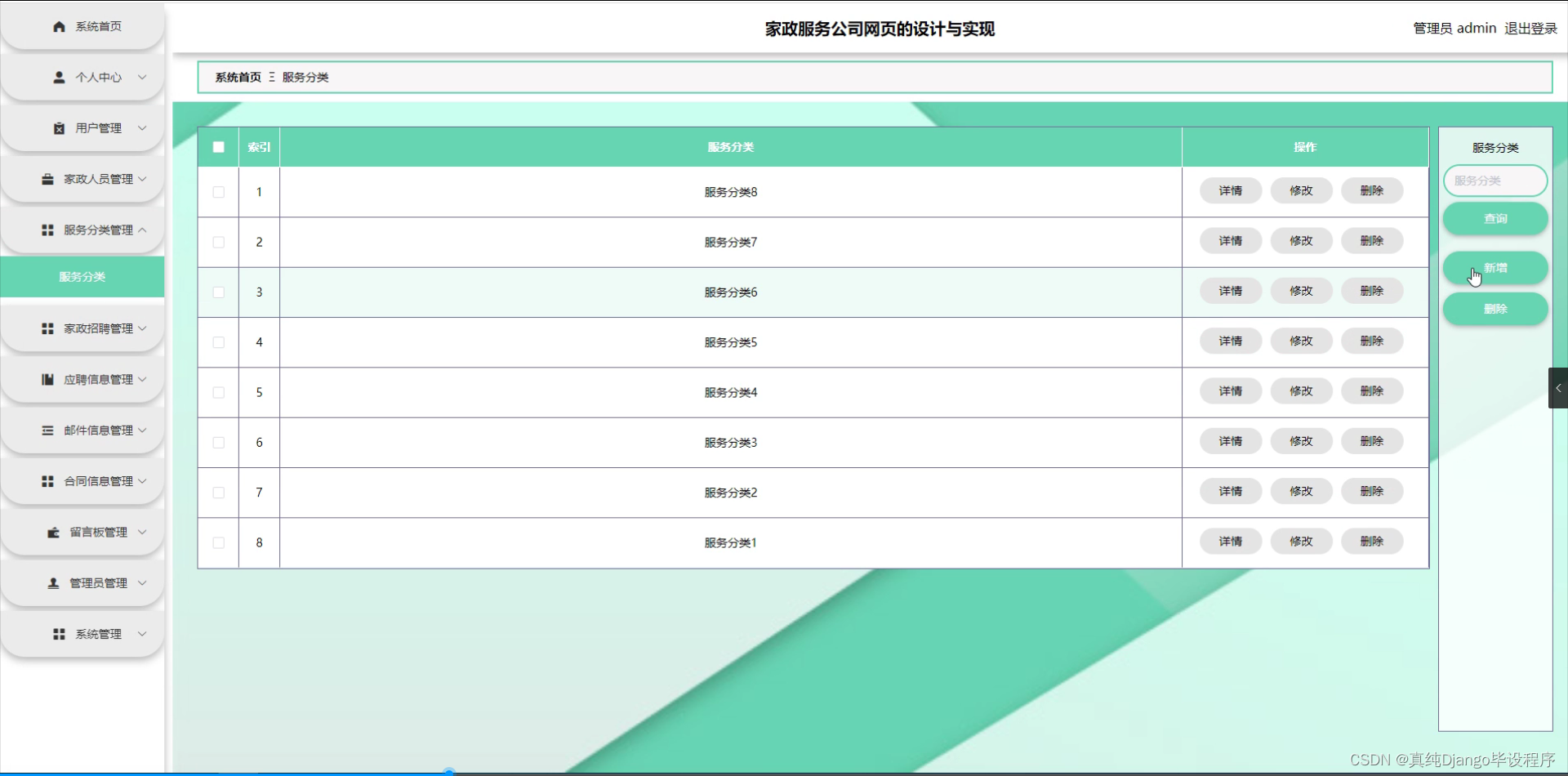The width and height of the screenshot is (1568, 776).
Task: Click the 服务分类 search input field
Action: pyautogui.click(x=1494, y=181)
